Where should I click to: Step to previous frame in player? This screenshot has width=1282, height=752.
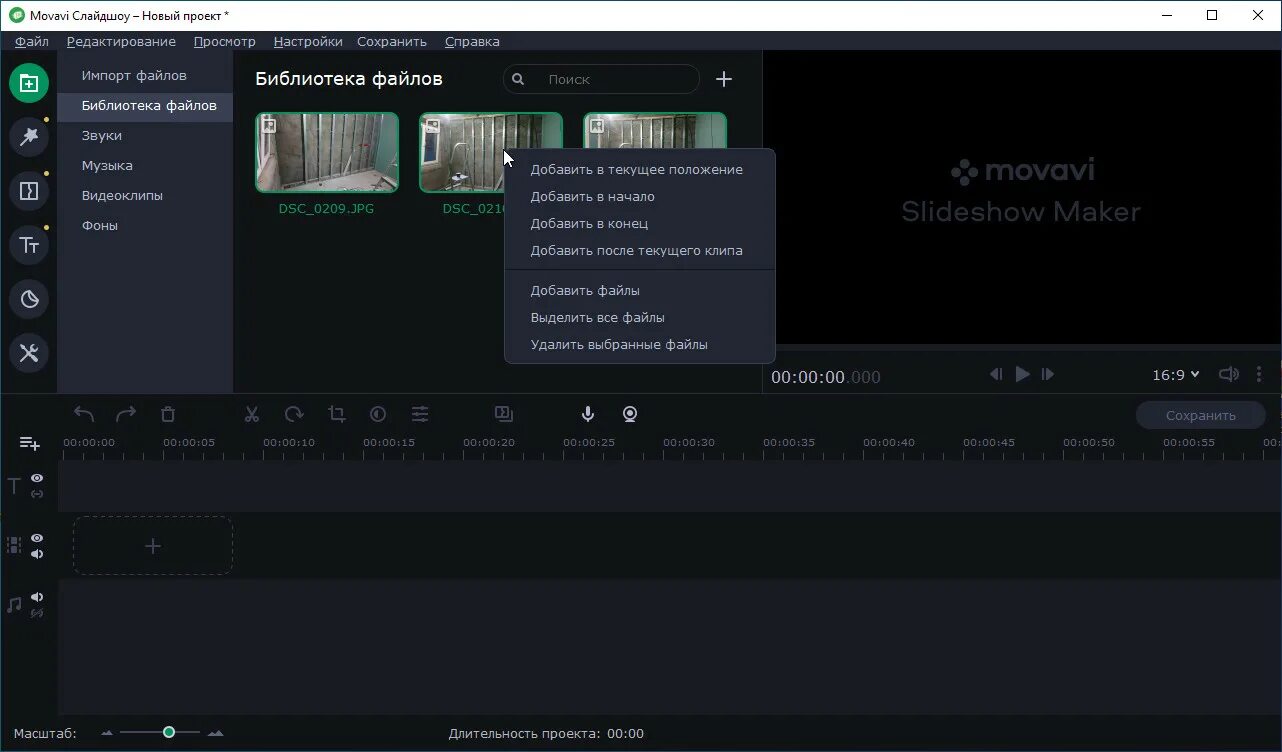(996, 374)
